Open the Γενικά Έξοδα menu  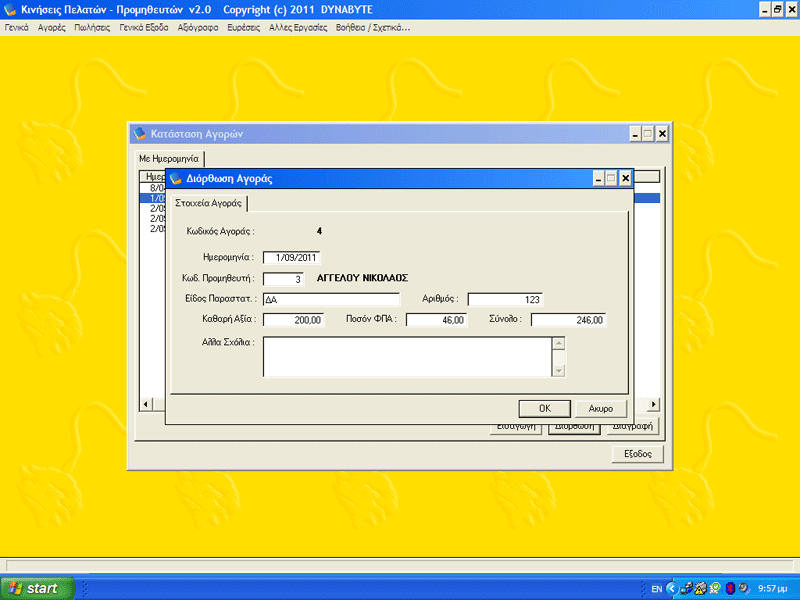pos(144,28)
